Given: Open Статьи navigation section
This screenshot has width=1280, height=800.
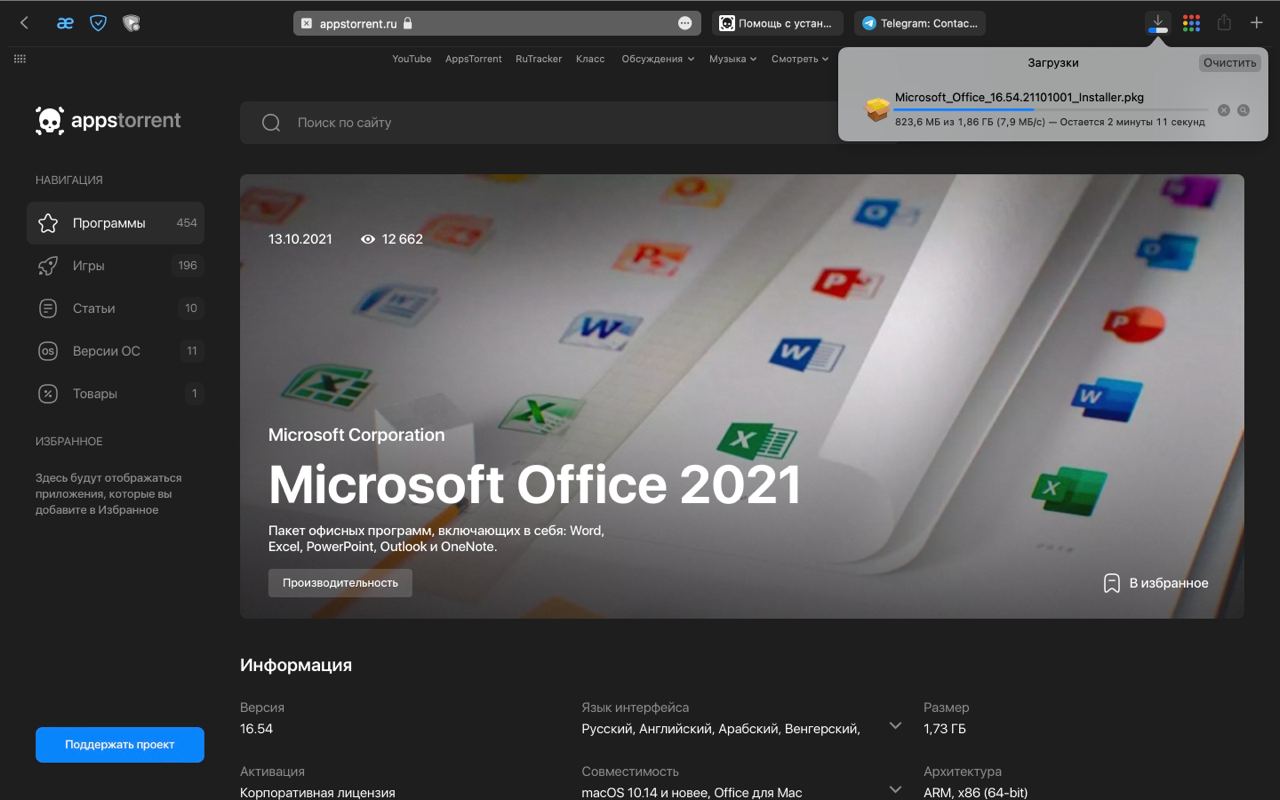Looking at the screenshot, I should tap(116, 308).
